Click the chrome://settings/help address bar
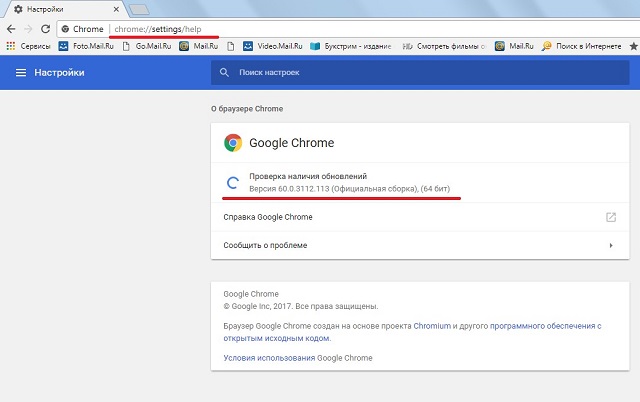 347,29
